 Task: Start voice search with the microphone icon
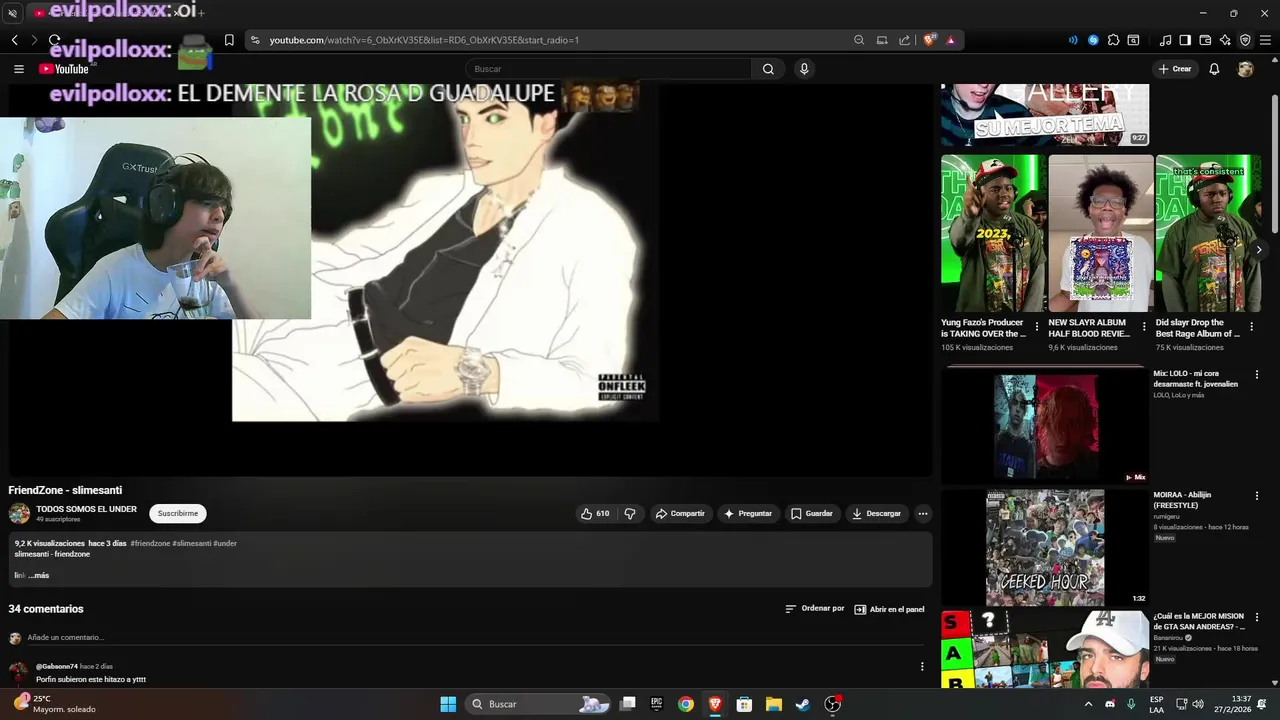[x=804, y=69]
